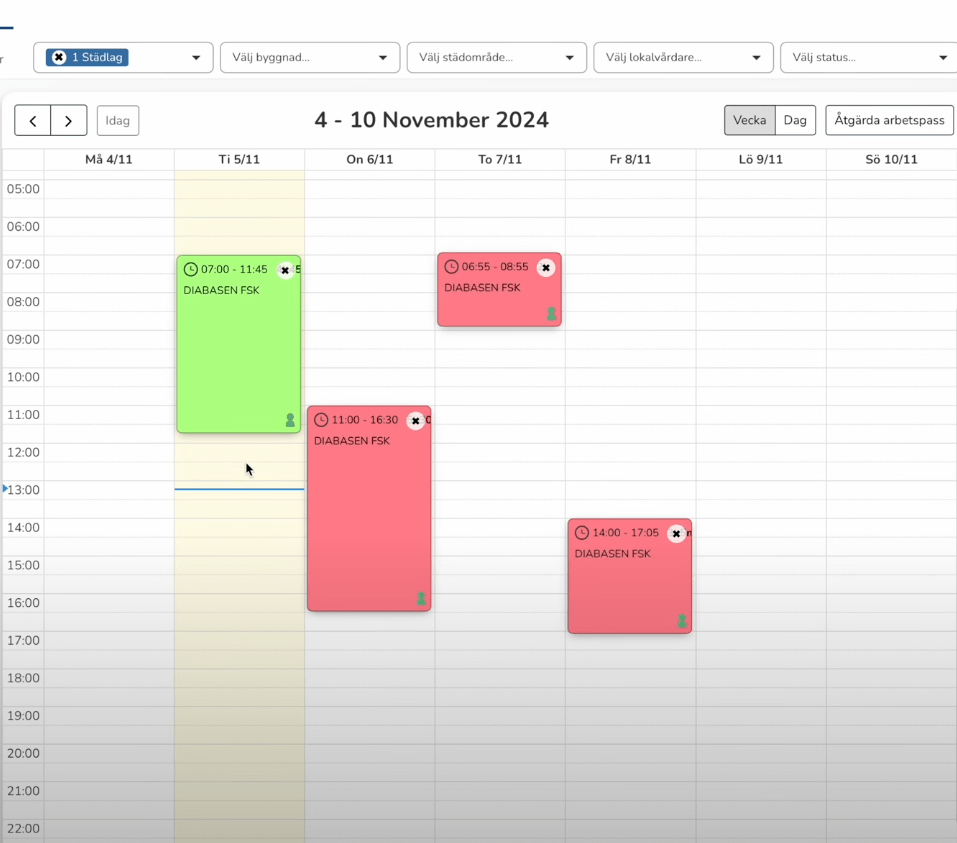Open the Välj städområde dropdown
Image resolution: width=957 pixels, height=843 pixels.
496,58
